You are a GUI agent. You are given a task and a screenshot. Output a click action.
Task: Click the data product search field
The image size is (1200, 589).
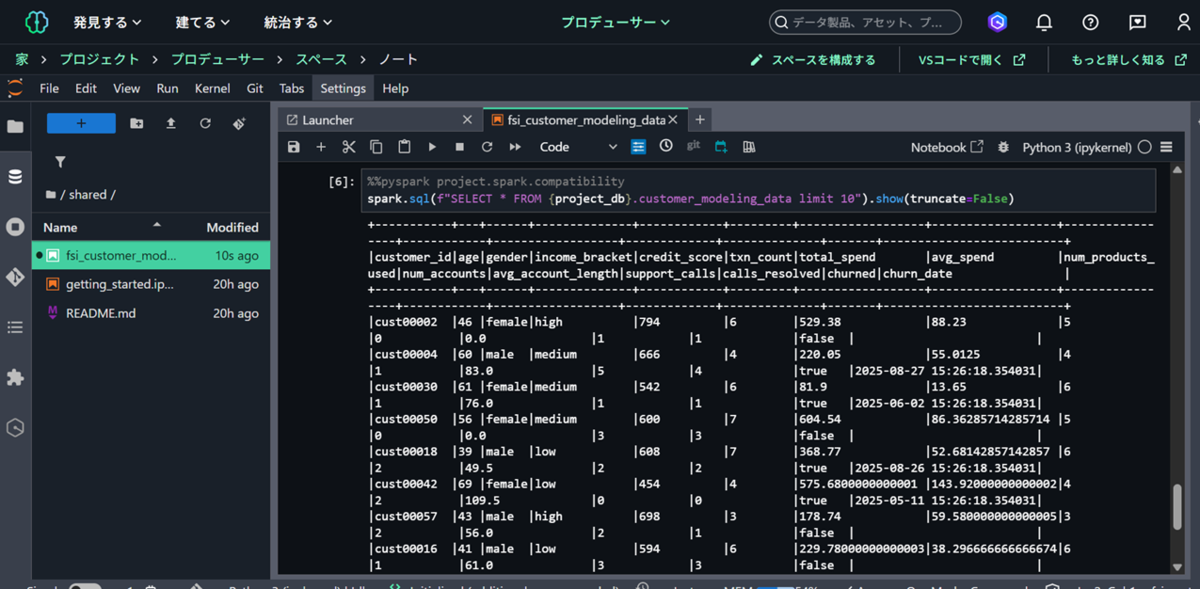865,22
